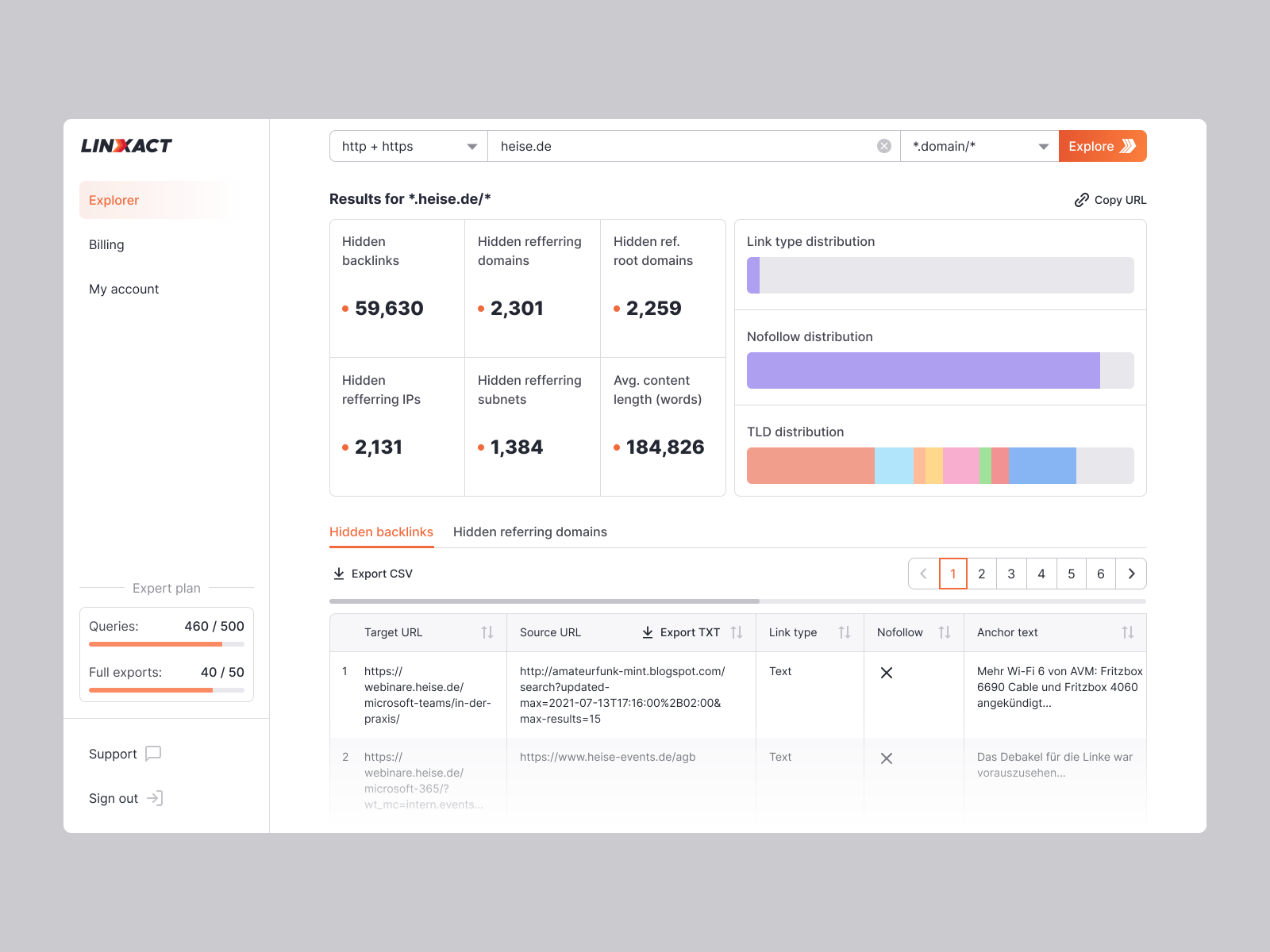Click the Explore button
Viewport: 1270px width, 952px height.
(1102, 145)
